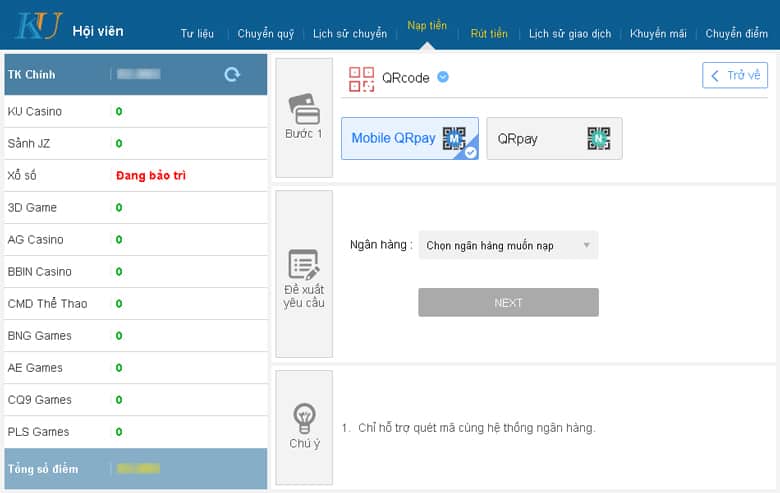Viewport: 780px width, 493px height.
Task: Click the QRcode grid icon
Action: pos(361,79)
